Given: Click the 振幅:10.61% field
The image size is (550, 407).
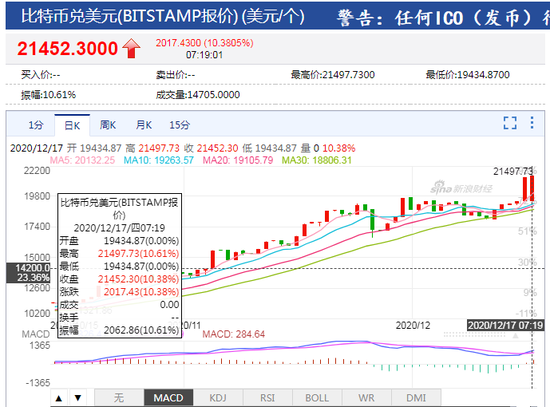Looking at the screenshot, I should [x=48, y=95].
